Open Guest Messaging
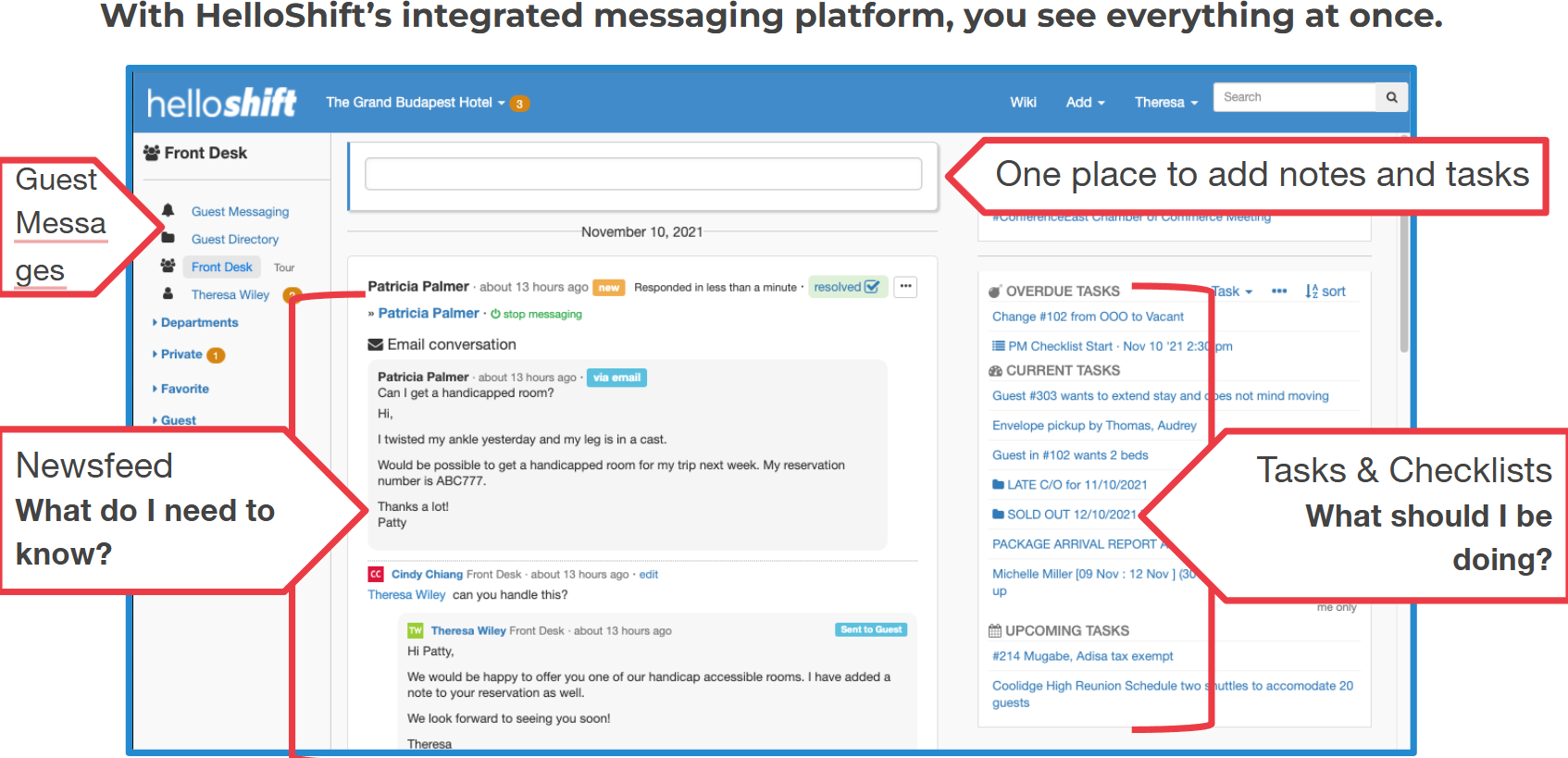This screenshot has height=758, width=1568. [x=240, y=212]
